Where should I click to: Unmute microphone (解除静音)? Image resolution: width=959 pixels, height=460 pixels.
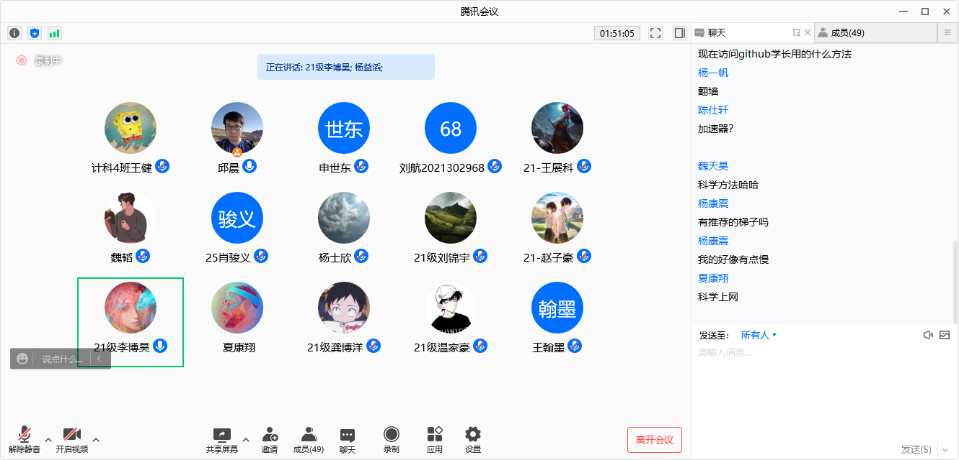pyautogui.click(x=24, y=438)
